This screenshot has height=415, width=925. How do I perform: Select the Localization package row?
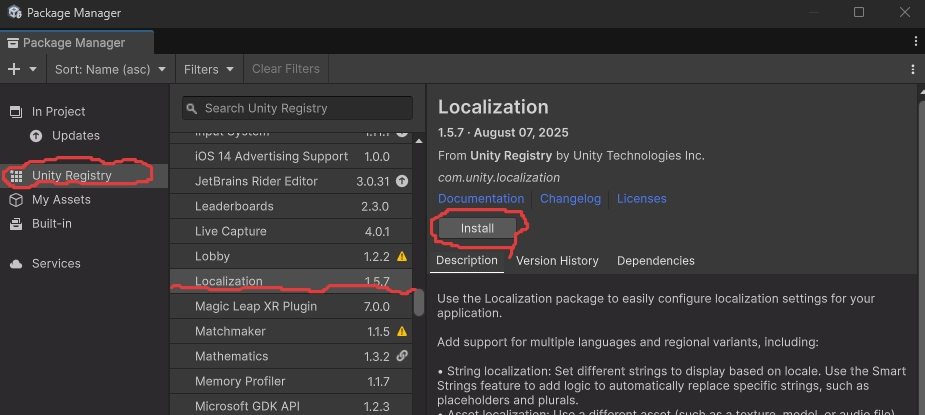tap(291, 281)
